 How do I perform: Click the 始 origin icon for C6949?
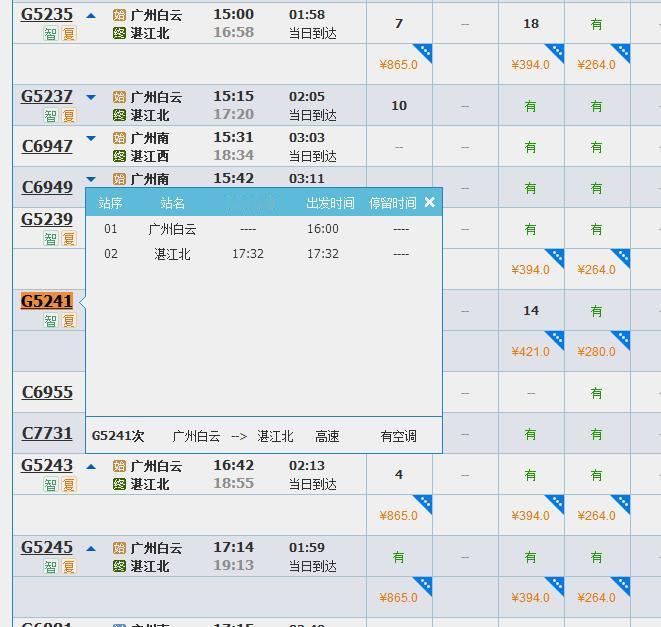click(x=119, y=179)
